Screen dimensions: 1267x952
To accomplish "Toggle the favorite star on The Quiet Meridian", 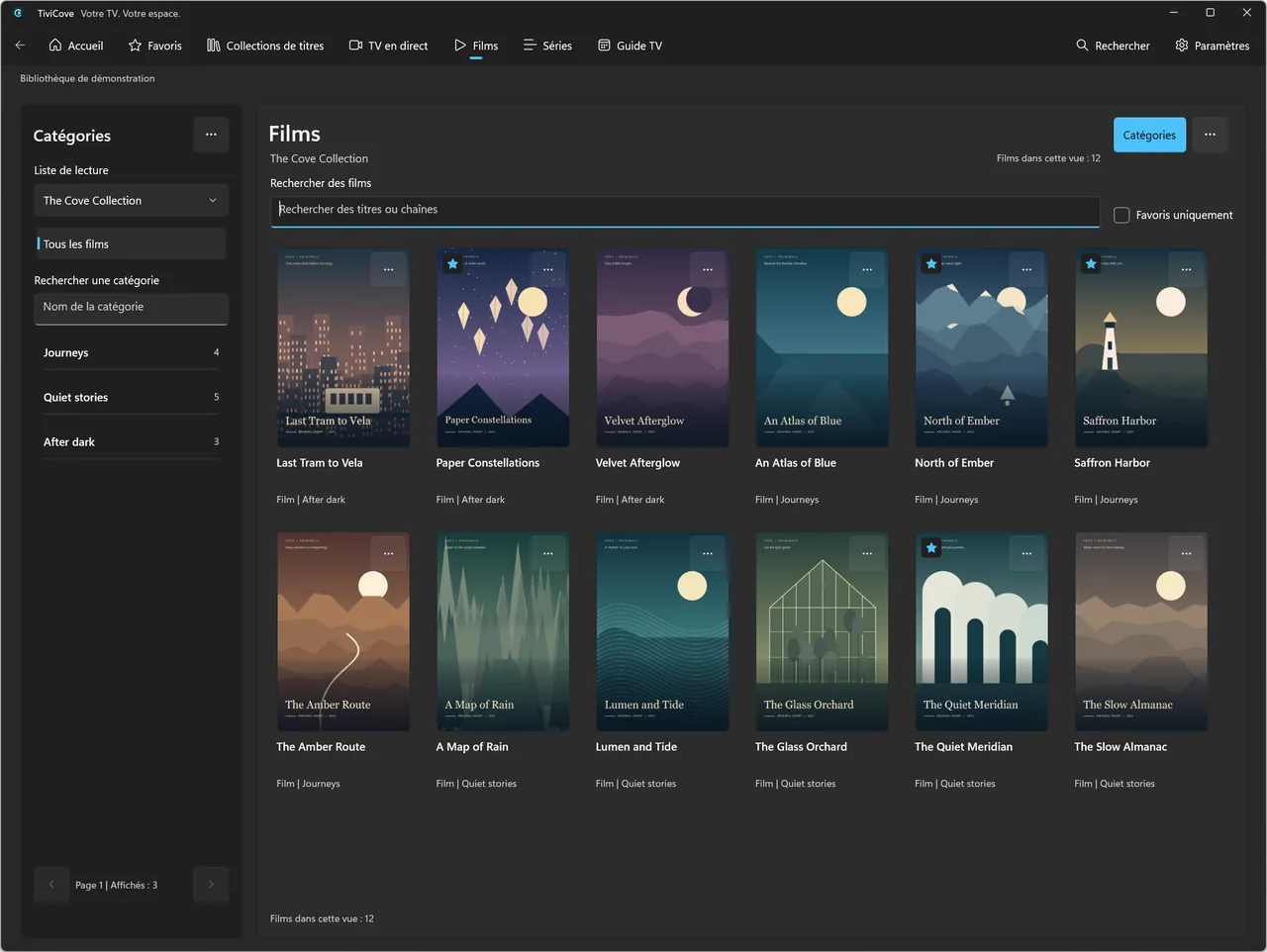I will [930, 548].
